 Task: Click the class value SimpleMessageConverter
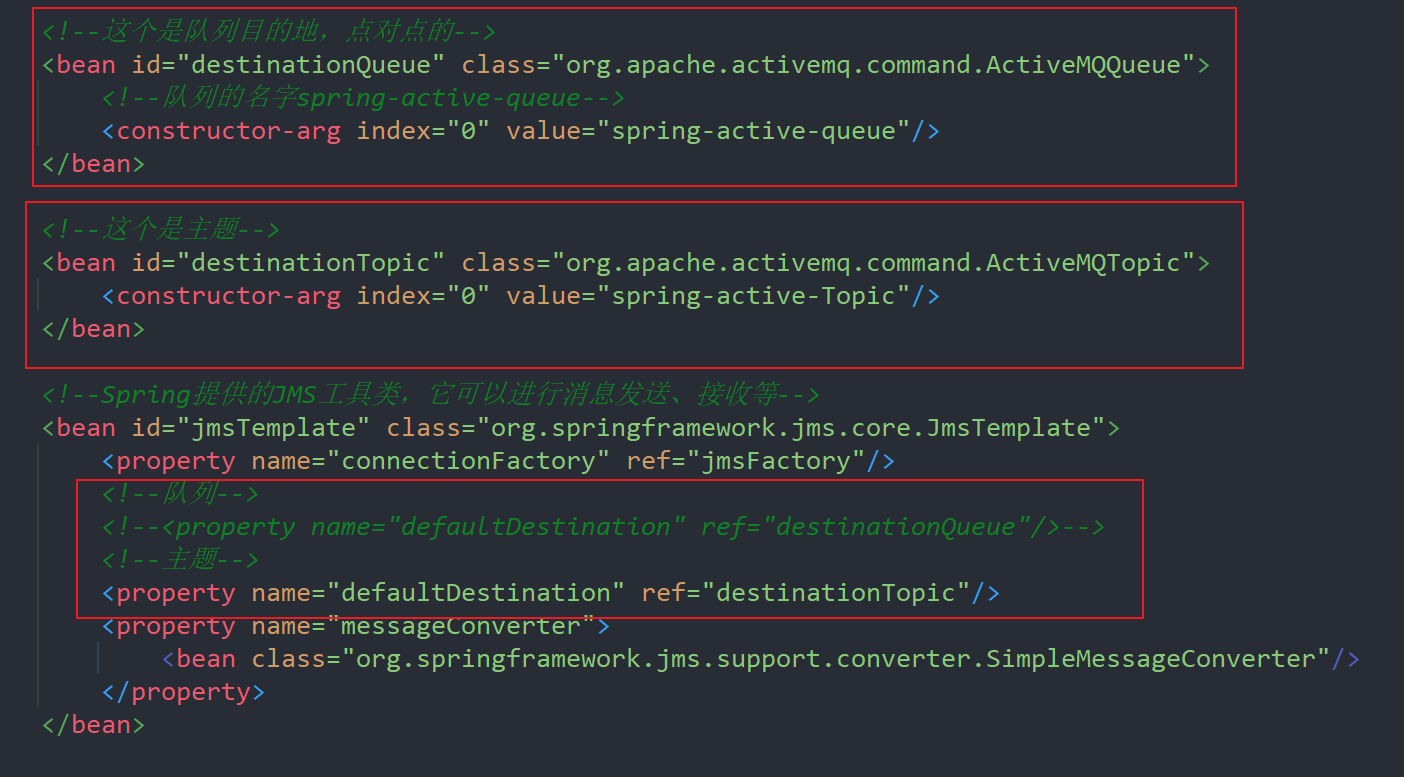click(x=836, y=659)
